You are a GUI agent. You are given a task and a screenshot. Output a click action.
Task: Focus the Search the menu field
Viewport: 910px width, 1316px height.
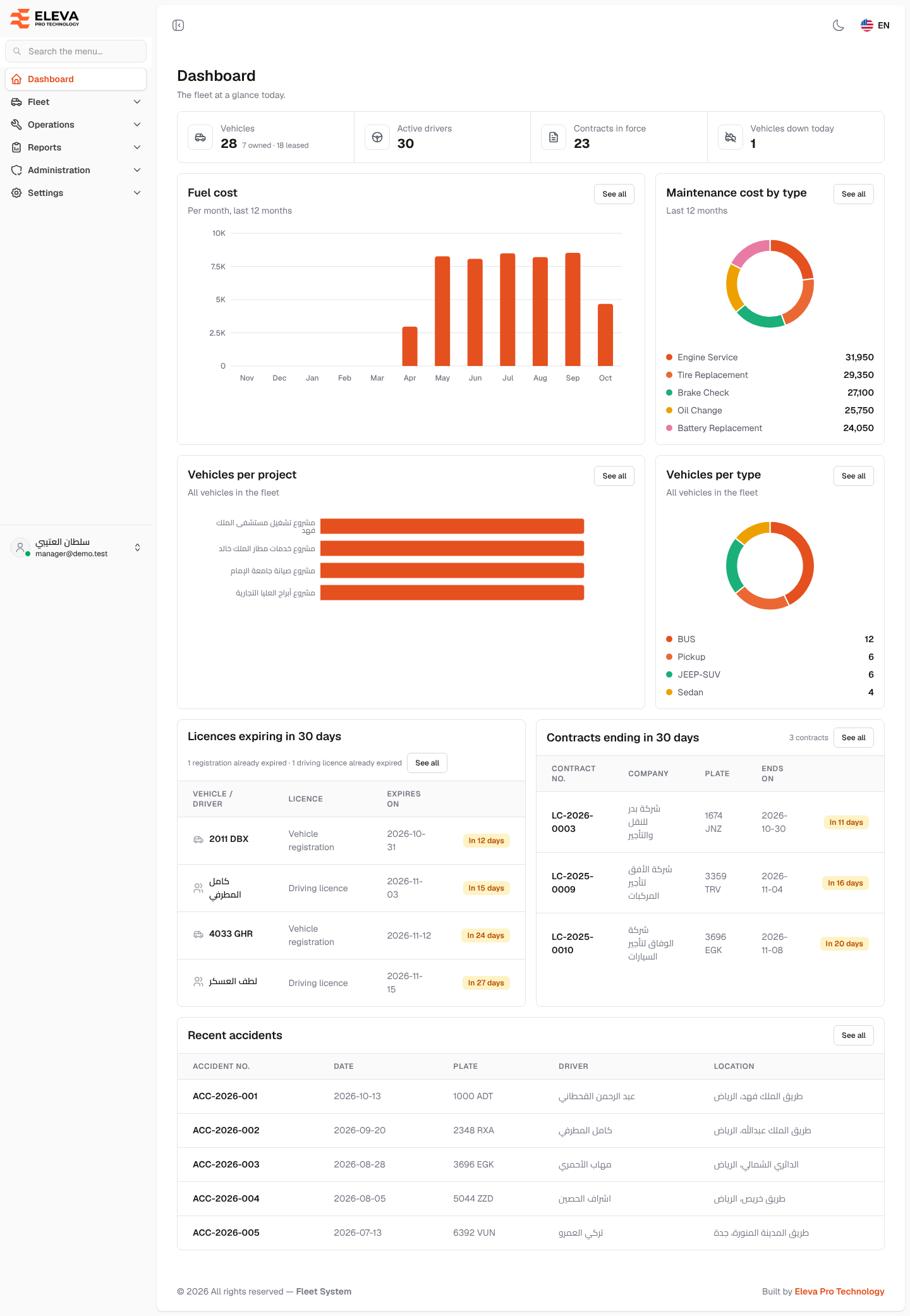(76, 51)
